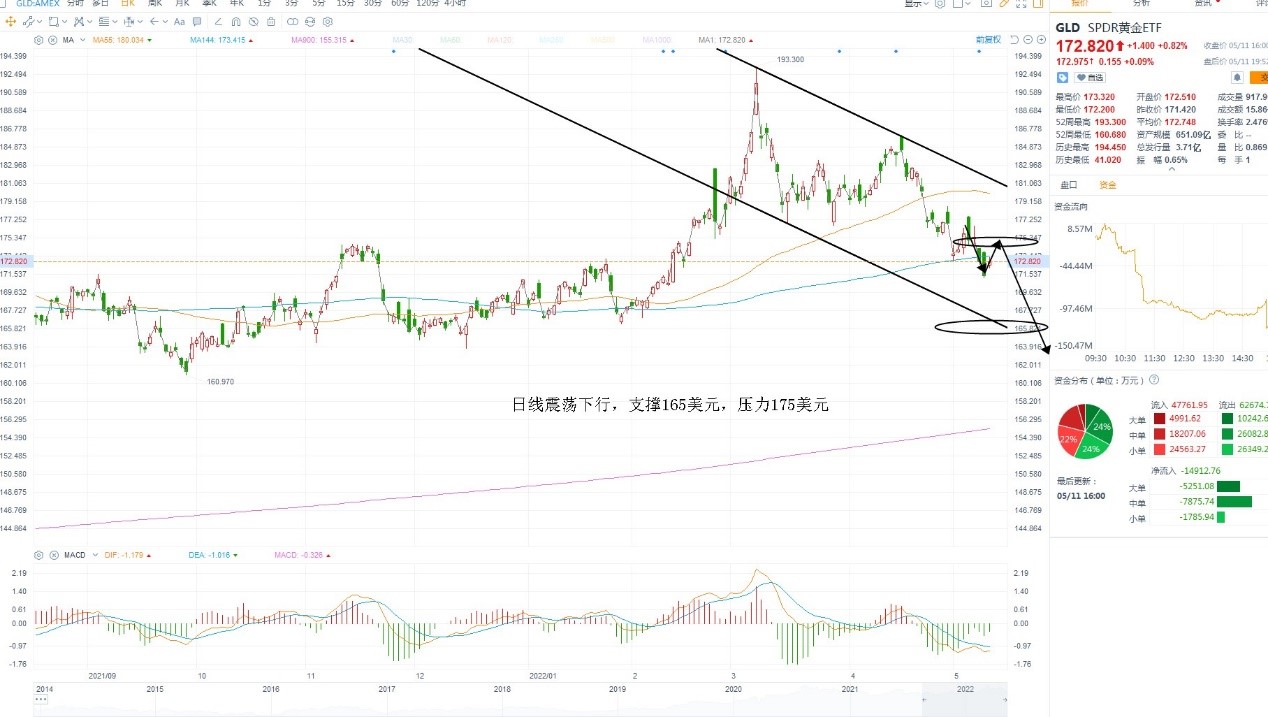
Task: Select the Aa text annotation tool
Action: coord(179,22)
